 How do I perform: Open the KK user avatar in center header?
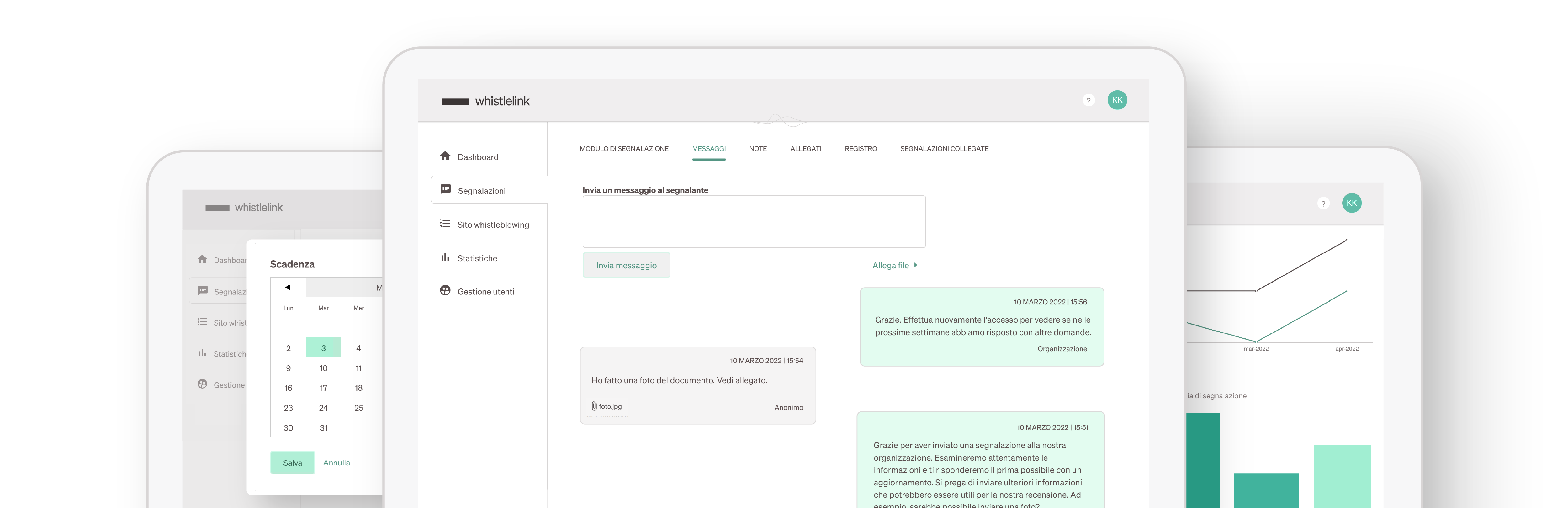pyautogui.click(x=1117, y=100)
